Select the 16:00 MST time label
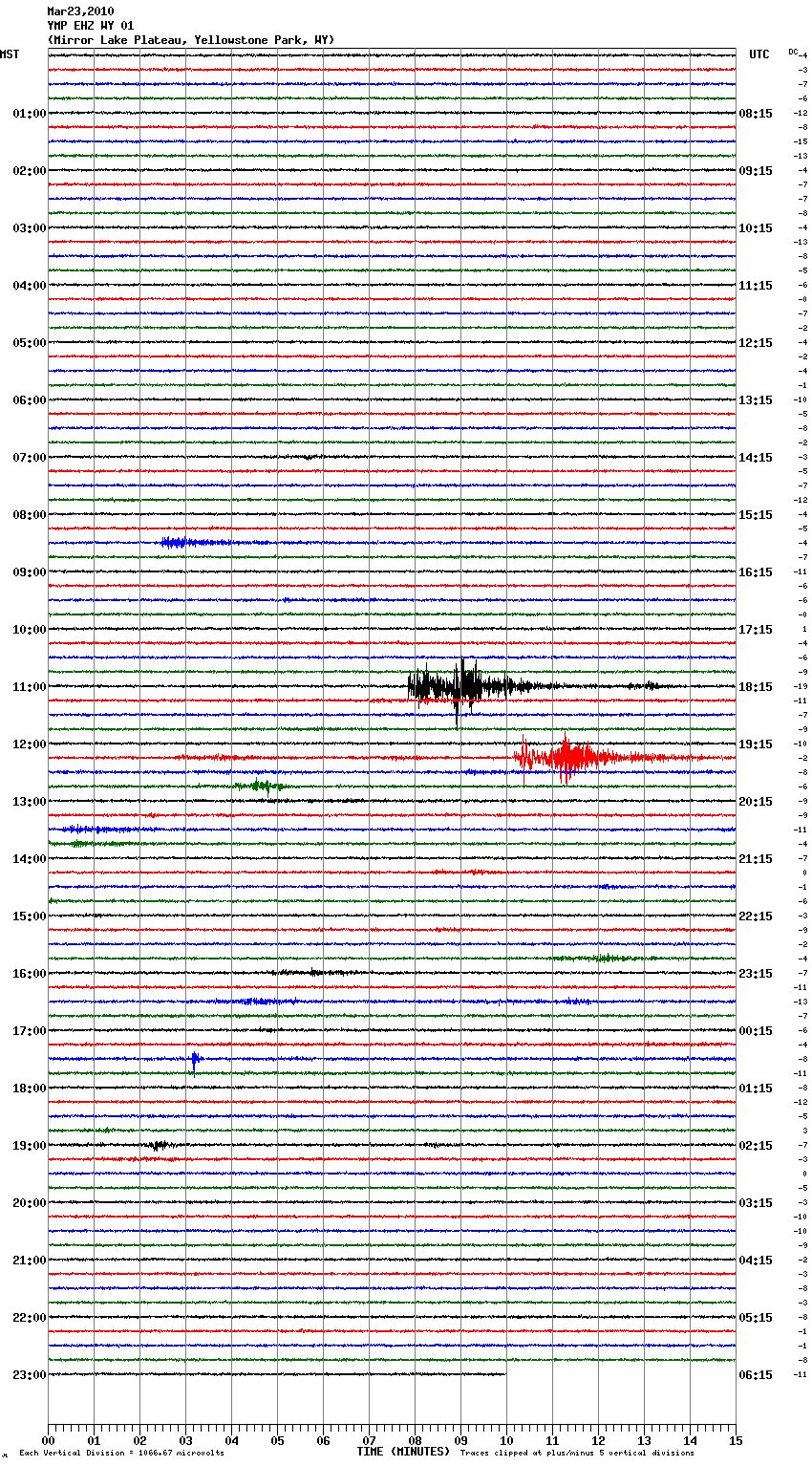This screenshot has height=1466, width=812. tap(29, 974)
